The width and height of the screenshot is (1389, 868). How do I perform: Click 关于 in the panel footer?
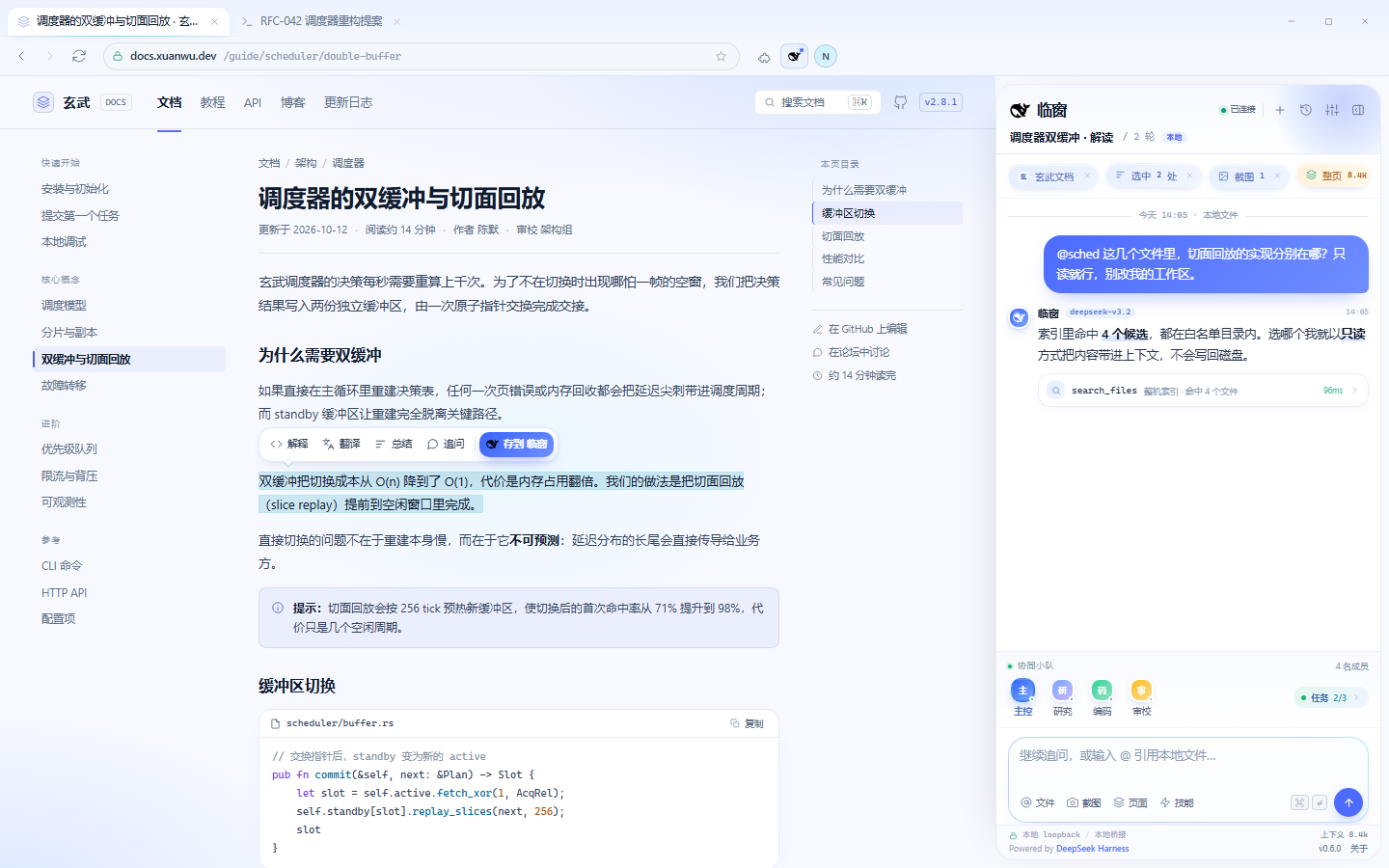[x=1358, y=849]
